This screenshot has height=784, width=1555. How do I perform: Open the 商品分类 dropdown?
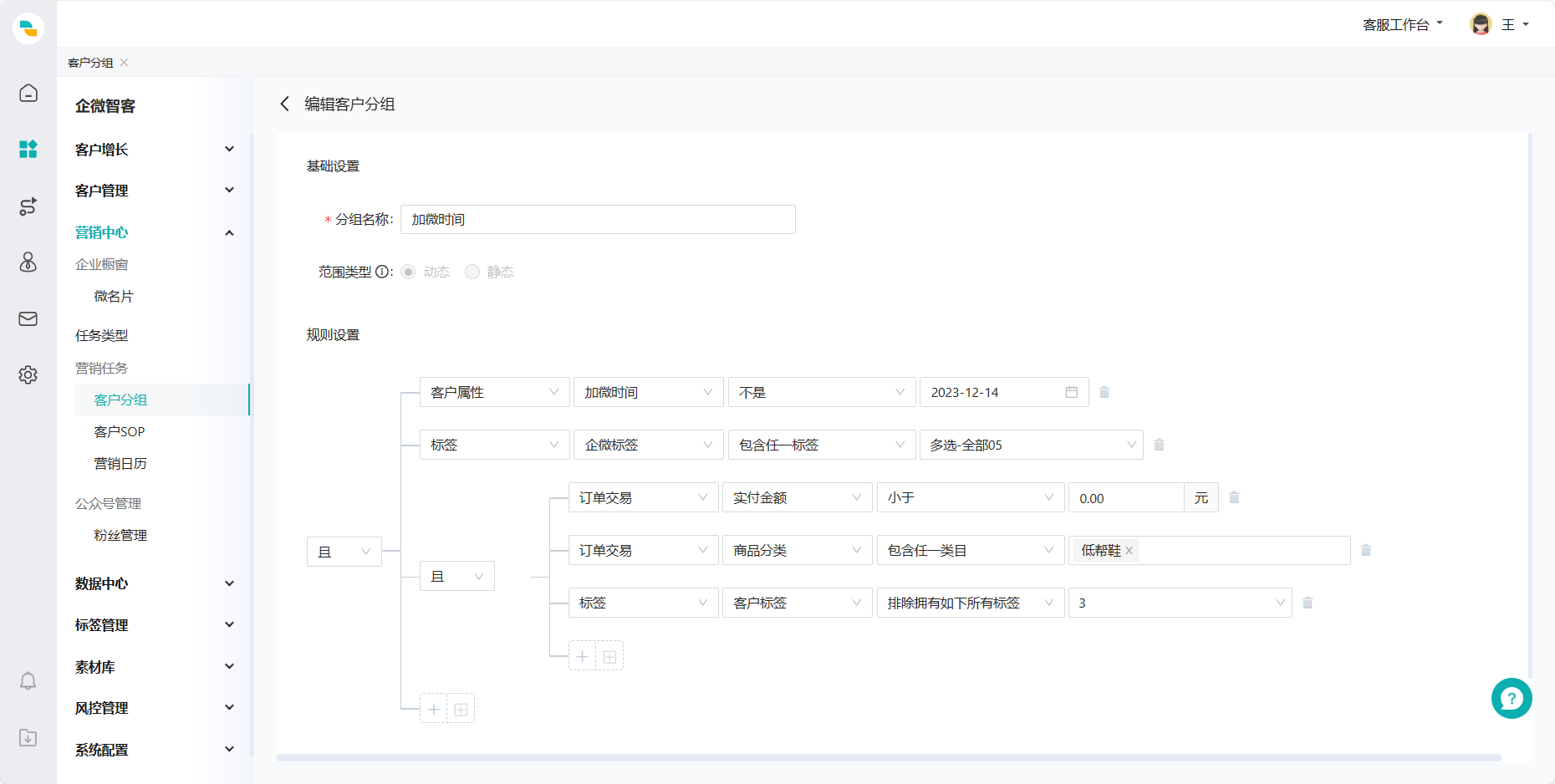tap(798, 550)
